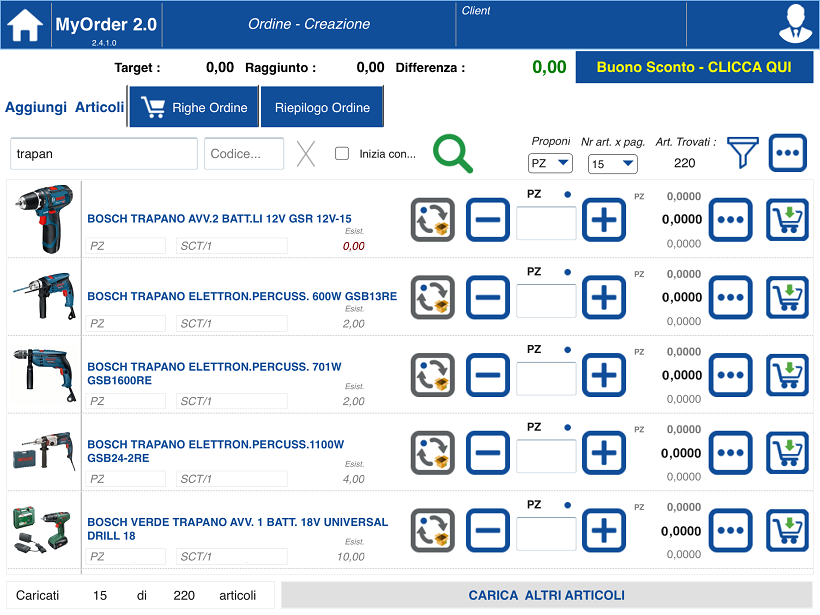820x615 pixels.
Task: Add Universal Drill 18 to cart
Action: pos(788,530)
